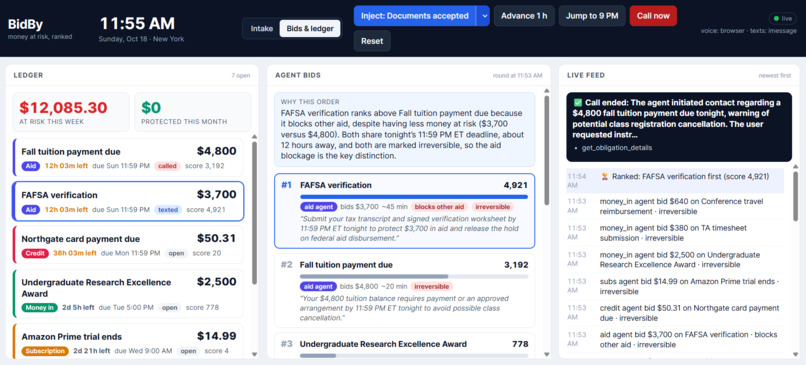Image resolution: width=806 pixels, height=365 pixels.
Task: Select the #3 Undergraduate Research Excellence bid
Action: pyautogui.click(x=404, y=345)
